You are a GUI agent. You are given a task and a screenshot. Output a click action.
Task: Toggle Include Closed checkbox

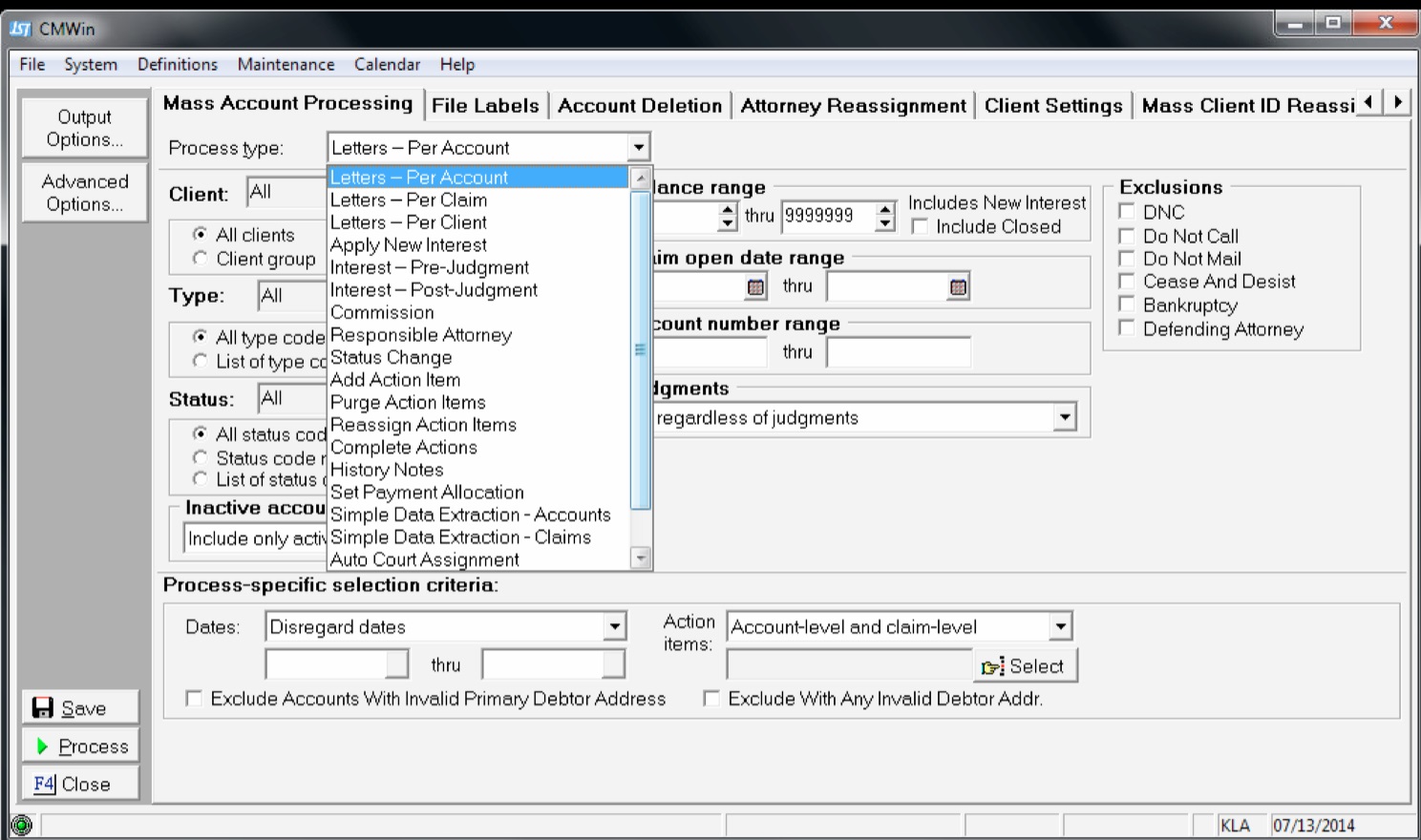[920, 227]
